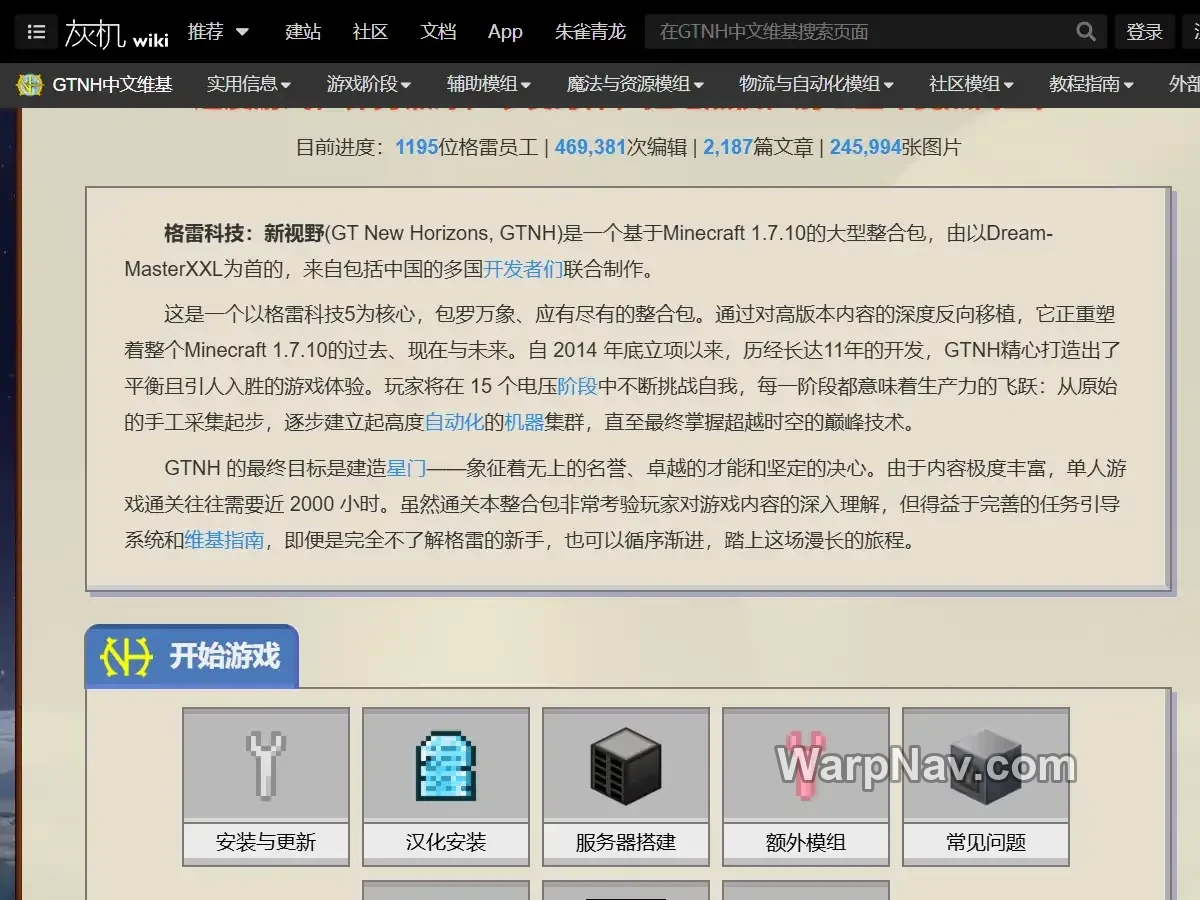Open the 服务器搭建 server block icon tile

(x=626, y=764)
